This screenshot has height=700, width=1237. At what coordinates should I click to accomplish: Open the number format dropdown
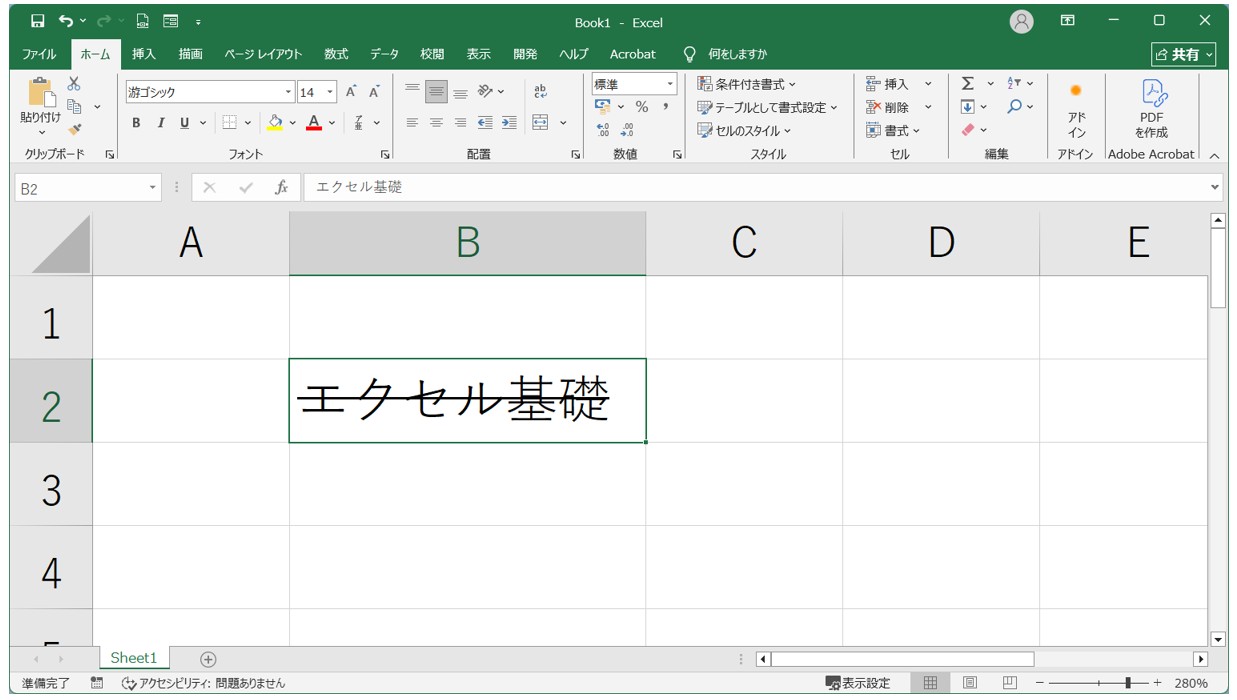tap(671, 84)
